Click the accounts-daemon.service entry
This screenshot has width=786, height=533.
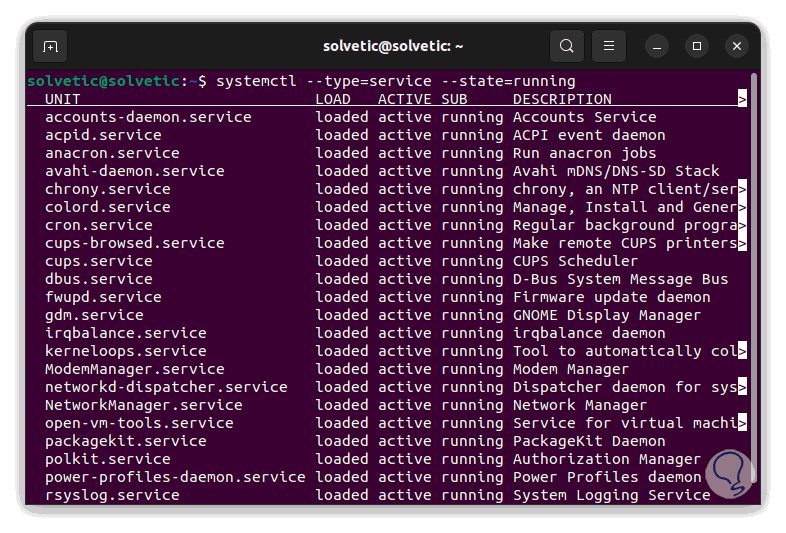(x=148, y=117)
